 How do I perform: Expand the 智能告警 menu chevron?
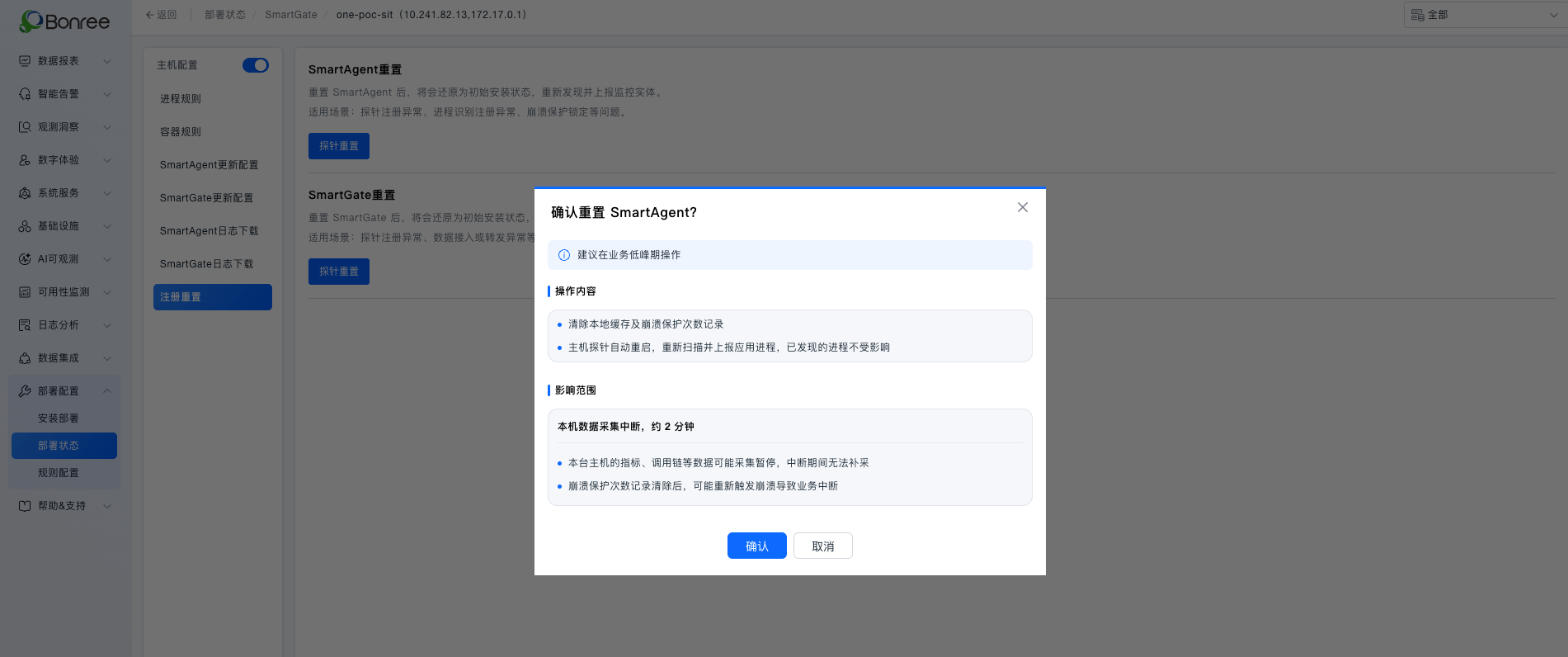click(107, 94)
